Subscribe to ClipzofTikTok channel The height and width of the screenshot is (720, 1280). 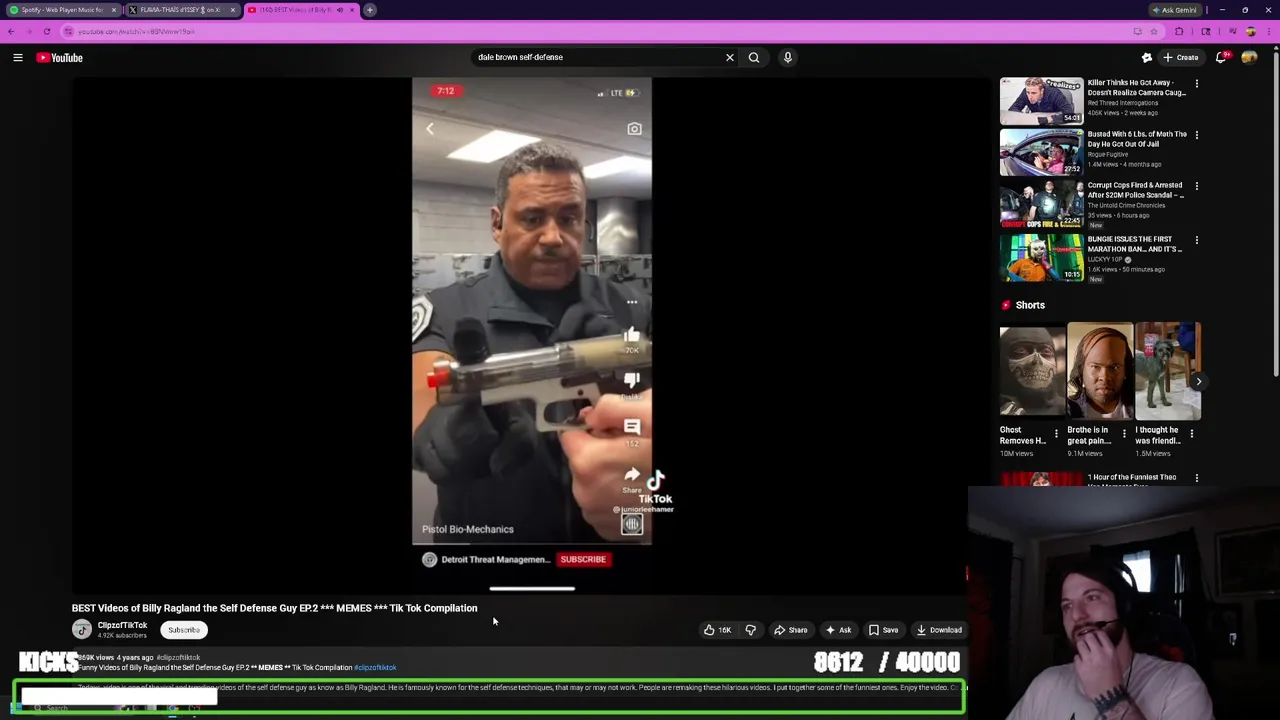(x=184, y=630)
